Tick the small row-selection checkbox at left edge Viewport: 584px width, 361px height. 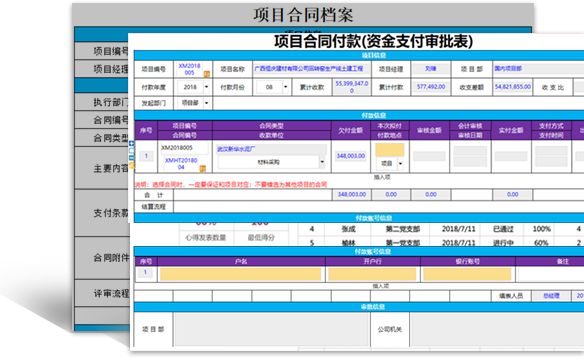(x=131, y=151)
